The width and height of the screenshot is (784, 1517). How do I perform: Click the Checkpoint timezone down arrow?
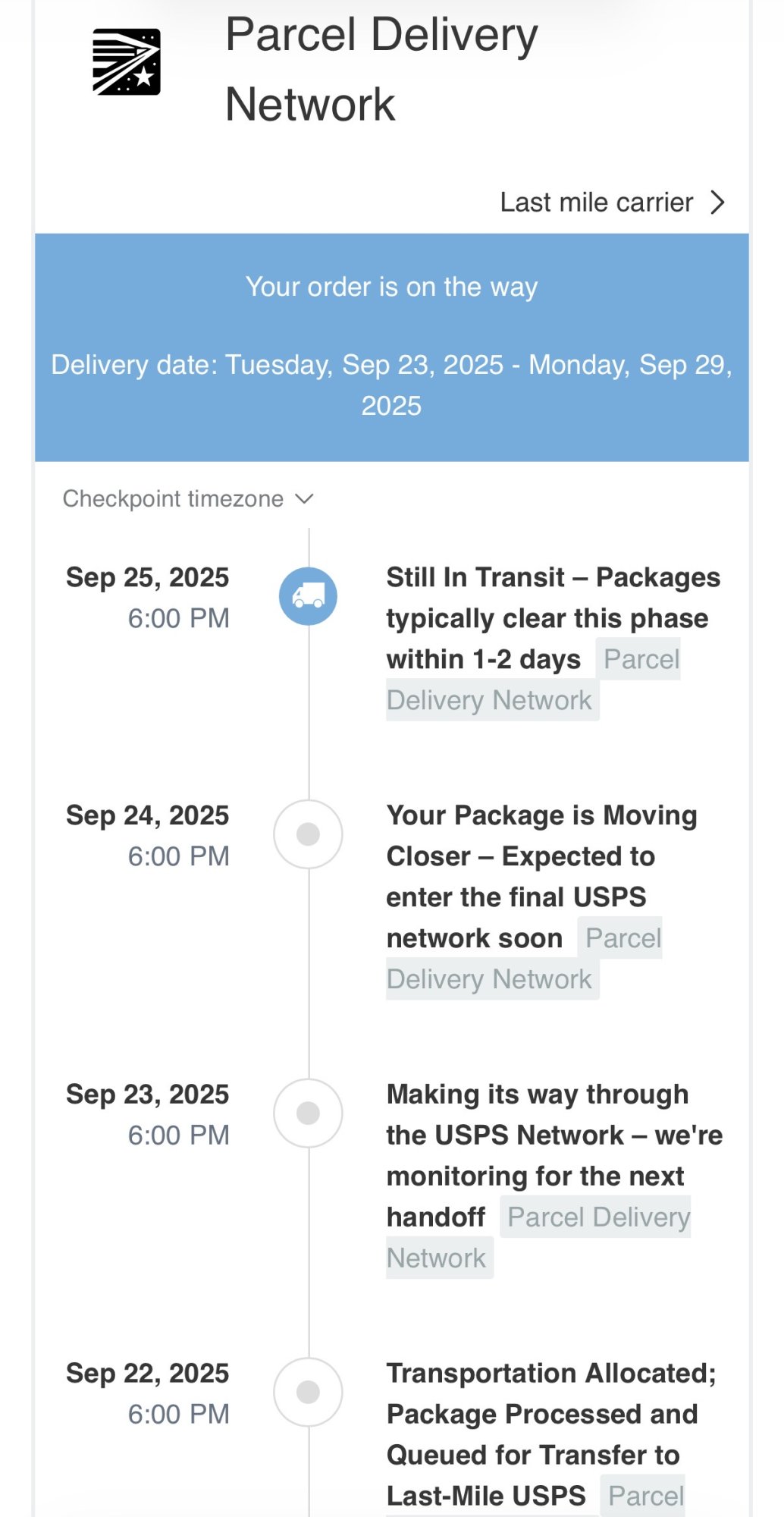point(304,499)
